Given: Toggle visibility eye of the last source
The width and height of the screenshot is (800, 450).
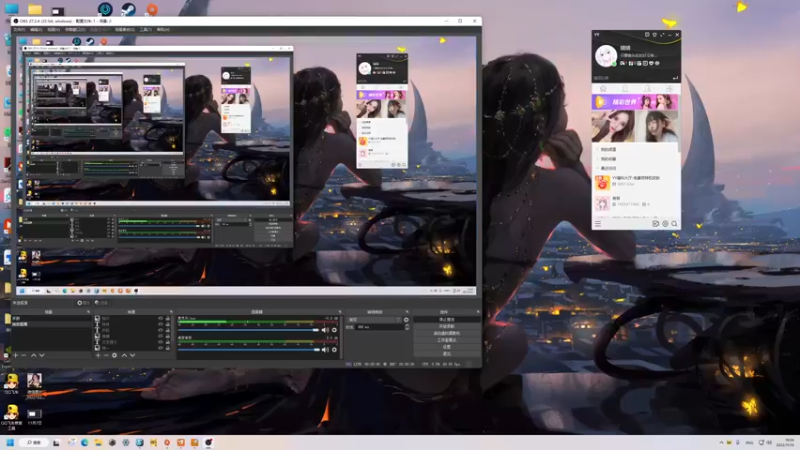Looking at the screenshot, I should click(x=160, y=348).
